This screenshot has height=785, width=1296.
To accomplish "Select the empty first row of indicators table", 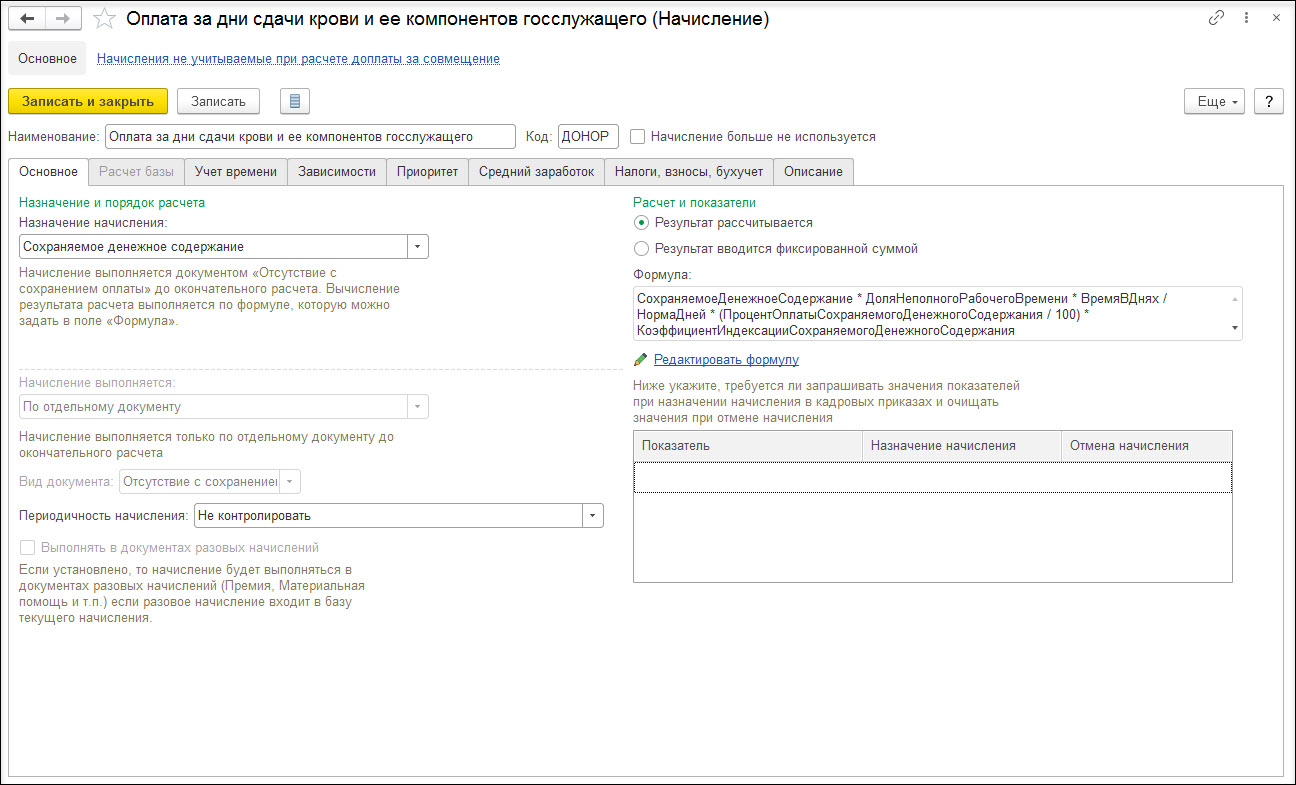I will (x=932, y=477).
